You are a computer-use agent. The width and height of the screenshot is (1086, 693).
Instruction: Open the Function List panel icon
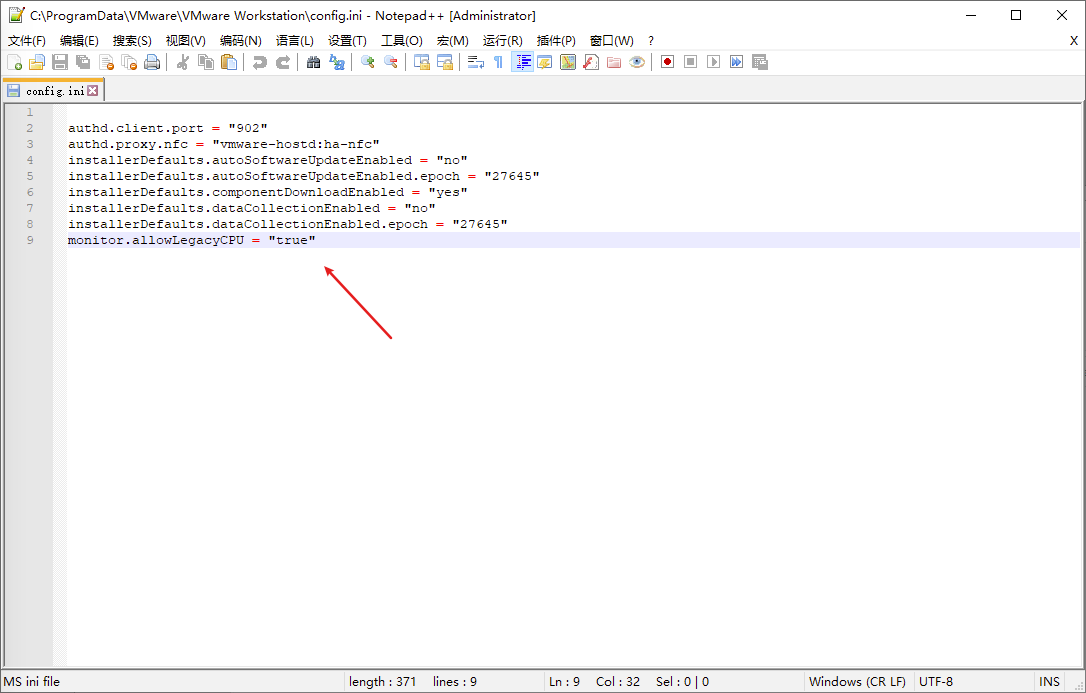click(591, 62)
